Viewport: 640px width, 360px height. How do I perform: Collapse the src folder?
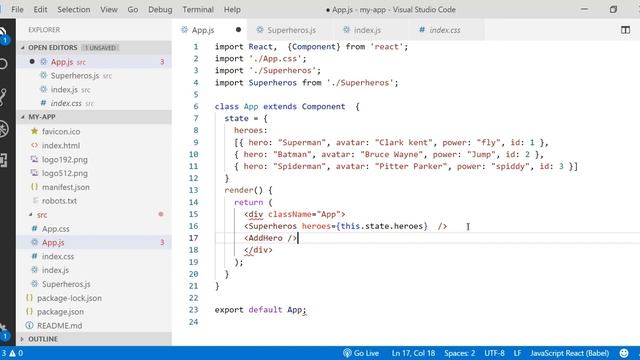[94, 215]
